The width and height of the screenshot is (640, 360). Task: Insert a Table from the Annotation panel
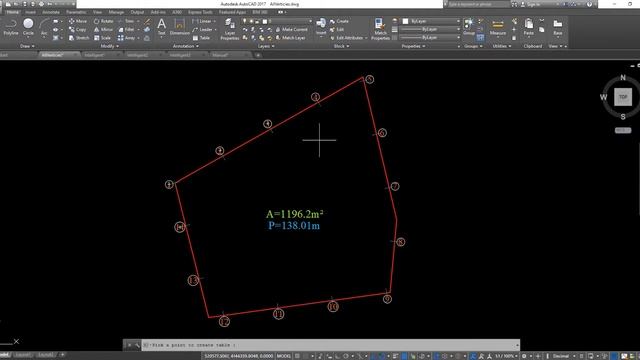201,38
